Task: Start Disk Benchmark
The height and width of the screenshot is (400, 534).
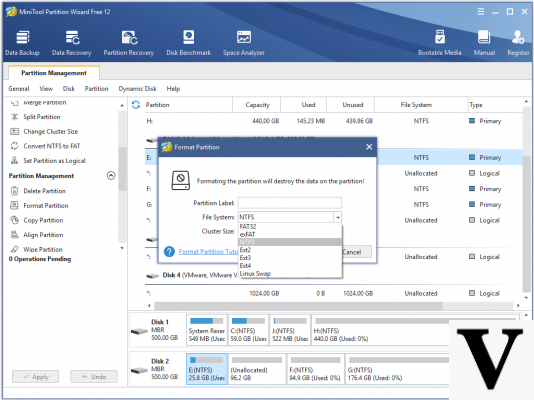Action: (189, 43)
